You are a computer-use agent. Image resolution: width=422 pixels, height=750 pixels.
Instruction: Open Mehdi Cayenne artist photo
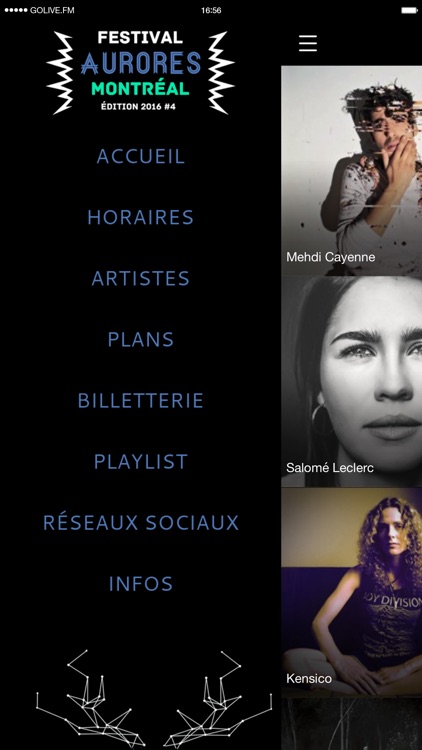coord(352,171)
